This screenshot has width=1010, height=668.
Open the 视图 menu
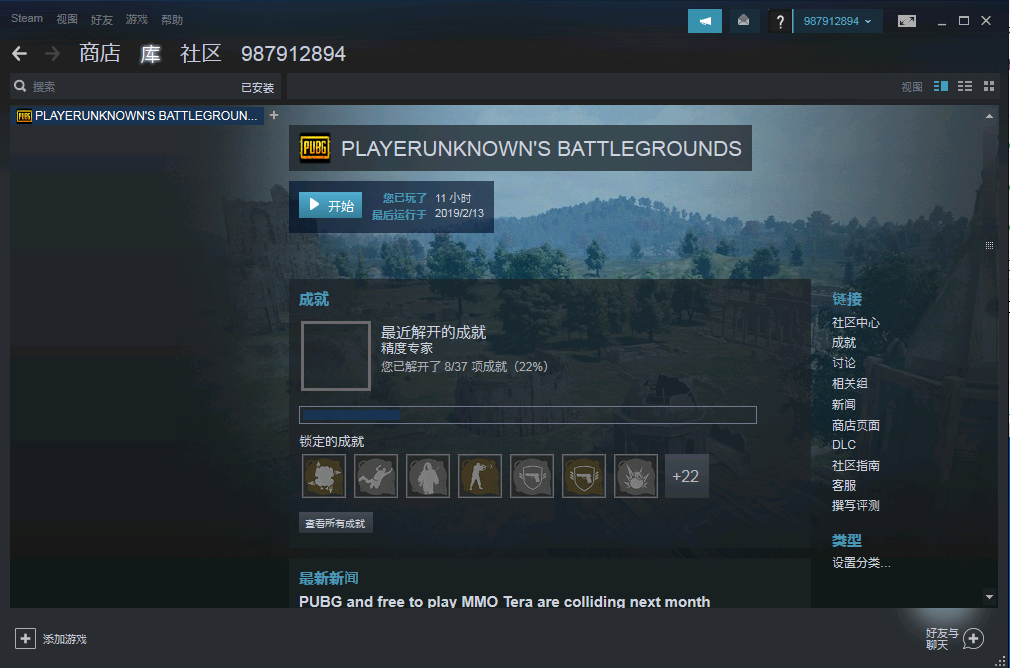coord(67,19)
